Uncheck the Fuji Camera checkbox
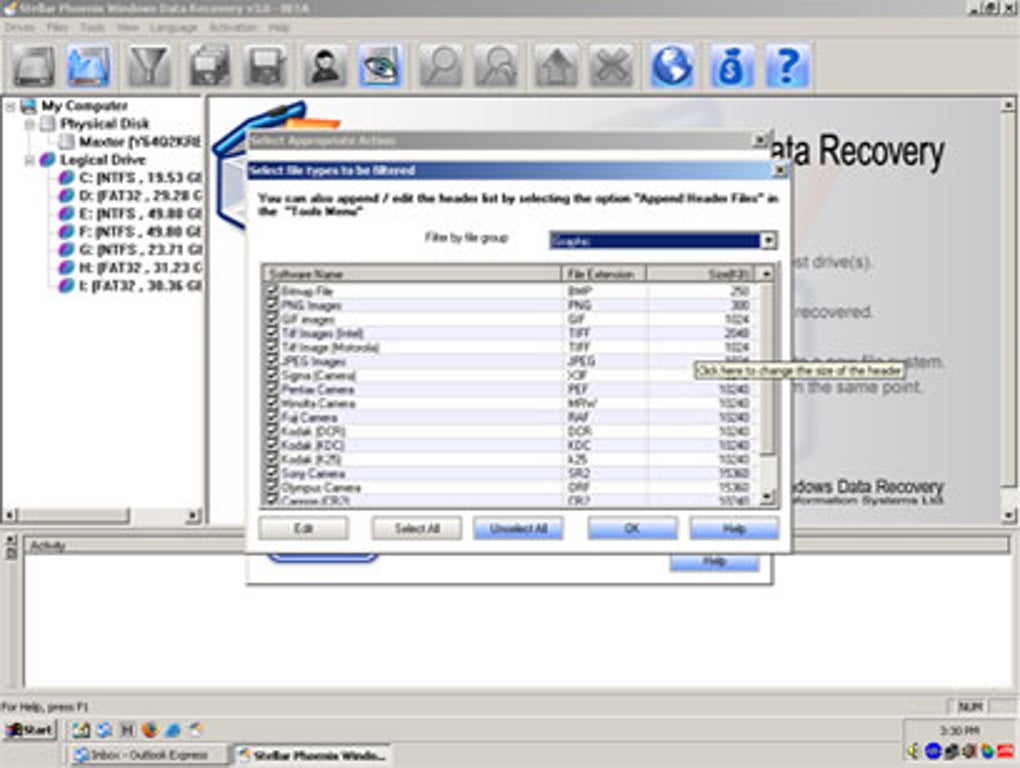The height and width of the screenshot is (768, 1020). click(x=271, y=417)
